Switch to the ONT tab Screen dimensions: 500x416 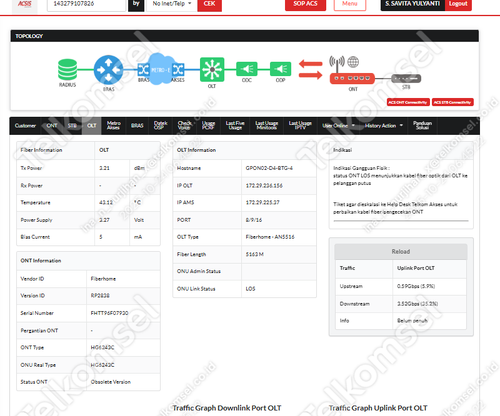[x=52, y=126]
